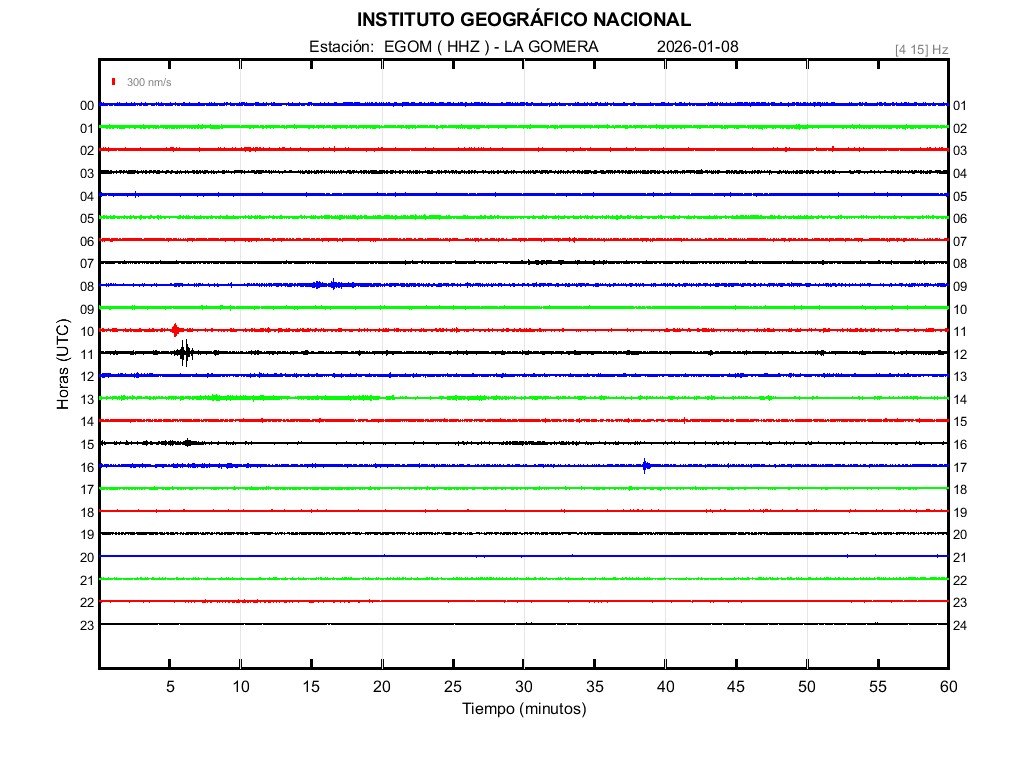This screenshot has height=768, width=1024.
Task: Click the title Instituto Geográfico Nacional
Action: pos(523,20)
